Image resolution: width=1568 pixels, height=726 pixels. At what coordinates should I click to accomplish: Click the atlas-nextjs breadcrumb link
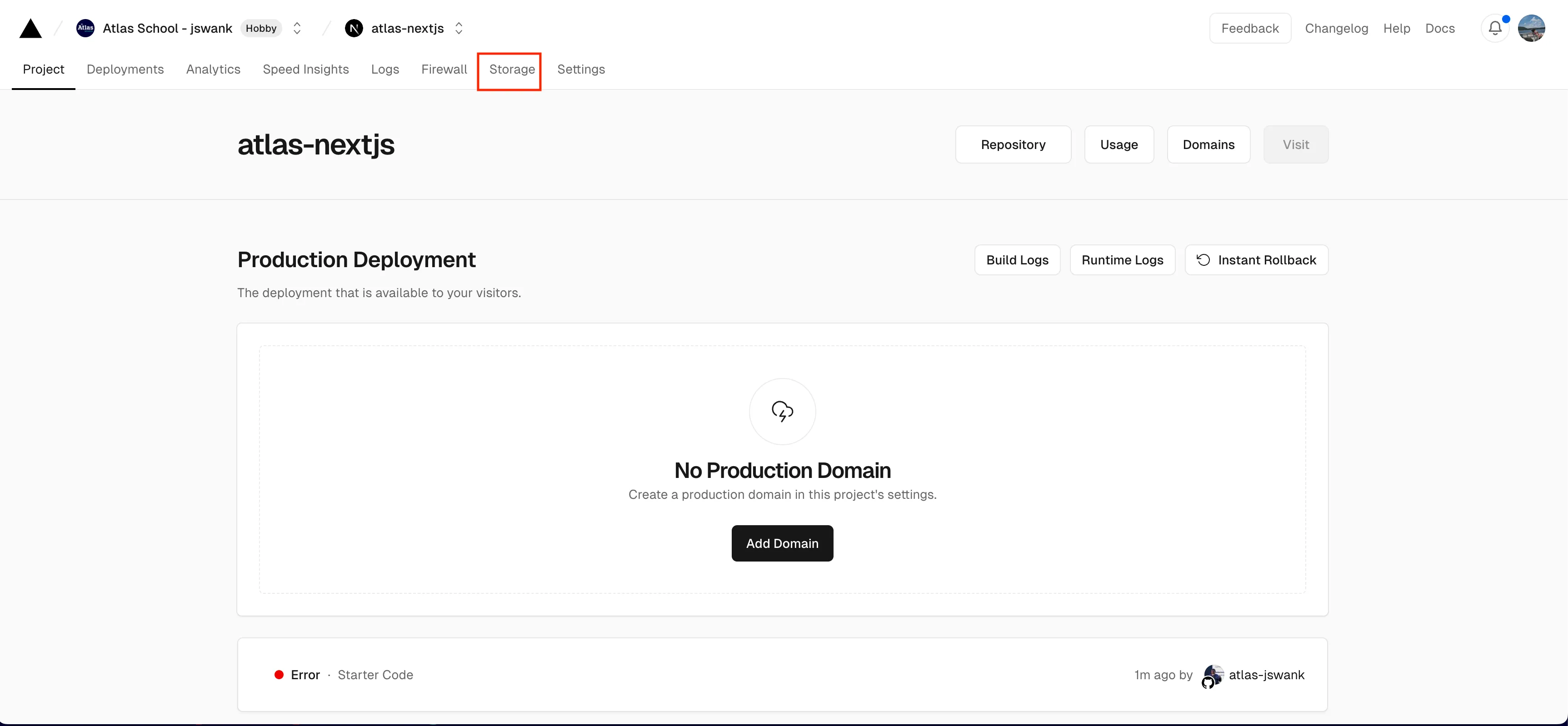point(407,28)
